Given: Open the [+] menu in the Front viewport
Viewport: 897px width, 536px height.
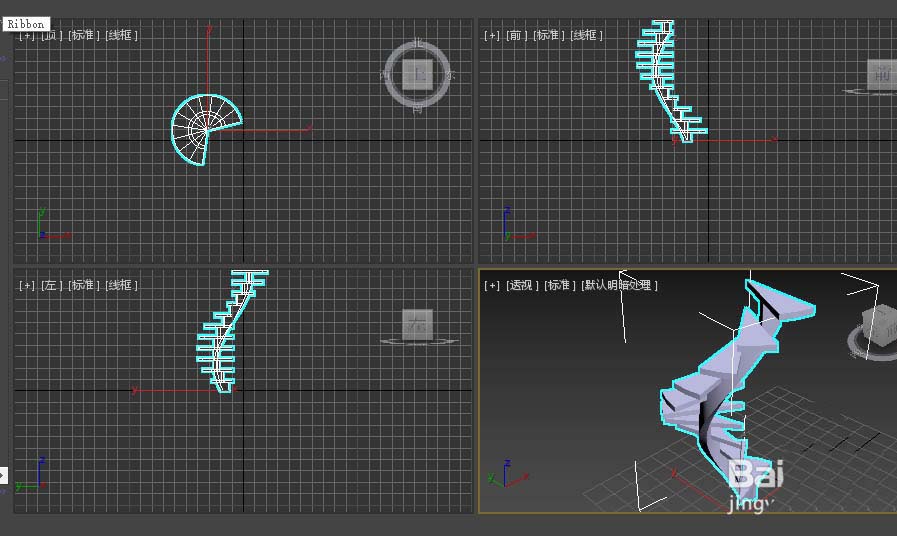Looking at the screenshot, I should pos(491,35).
